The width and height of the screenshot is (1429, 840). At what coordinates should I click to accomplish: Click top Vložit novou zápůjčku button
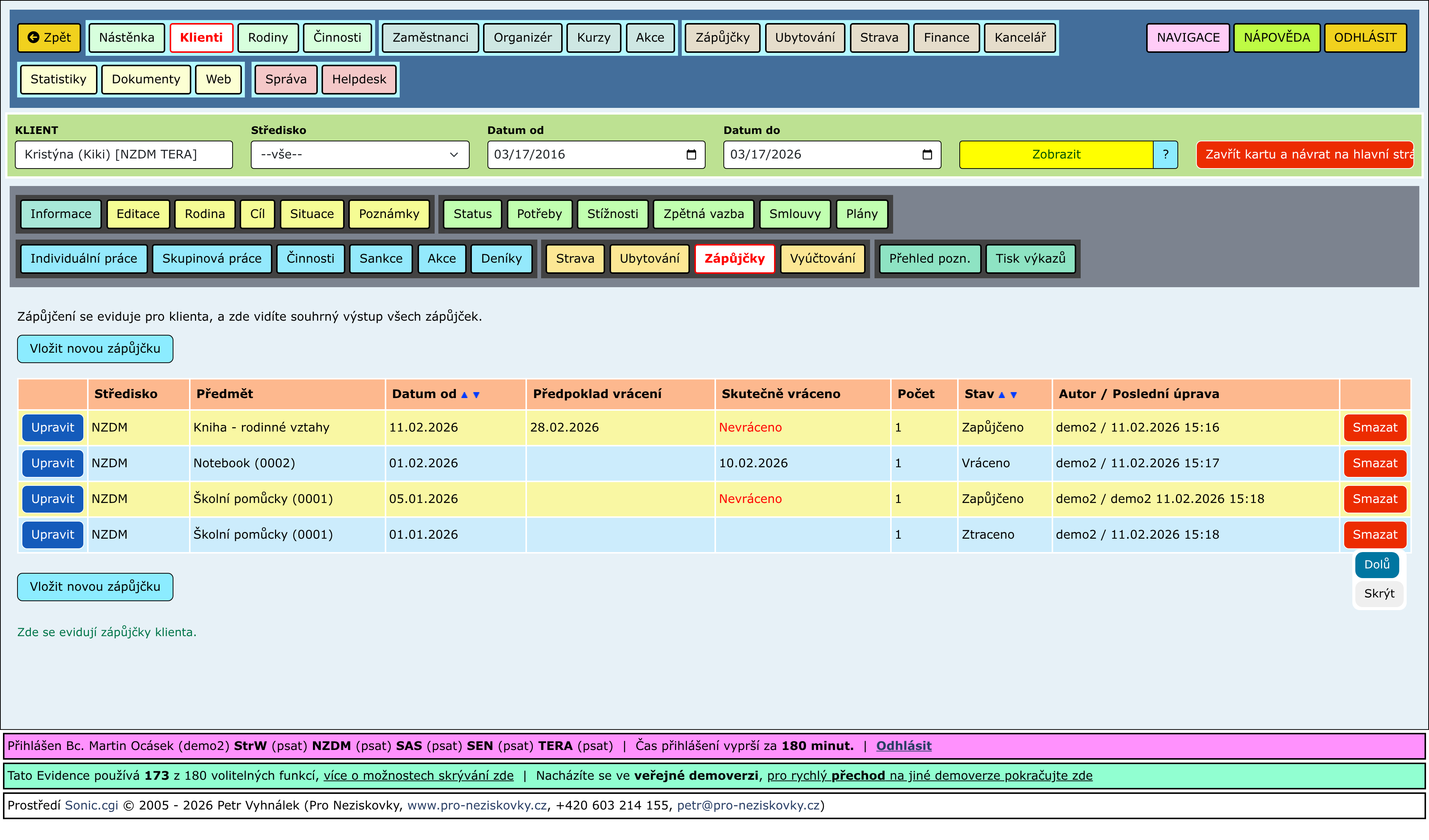(95, 349)
